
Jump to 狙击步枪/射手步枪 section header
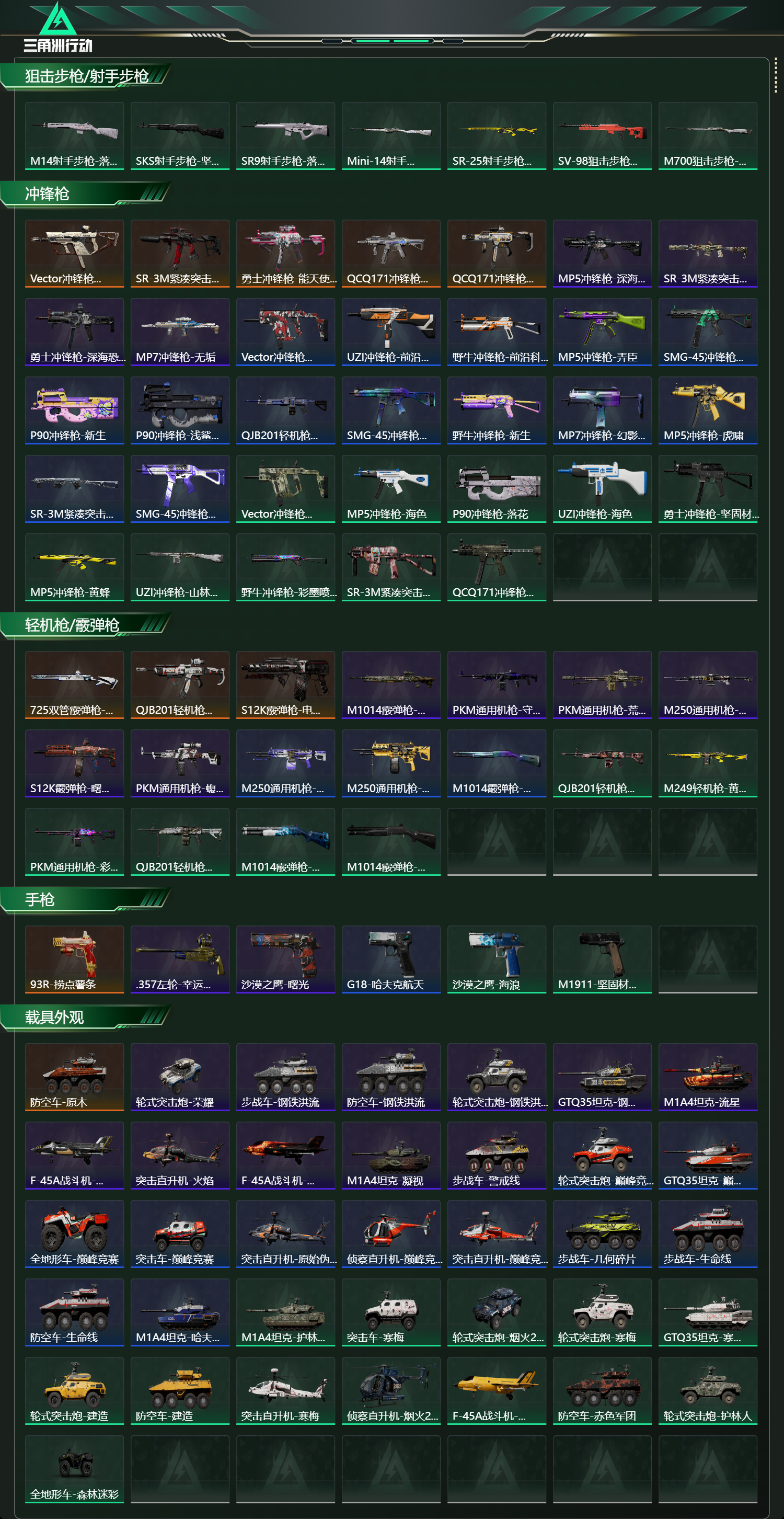coord(86,76)
